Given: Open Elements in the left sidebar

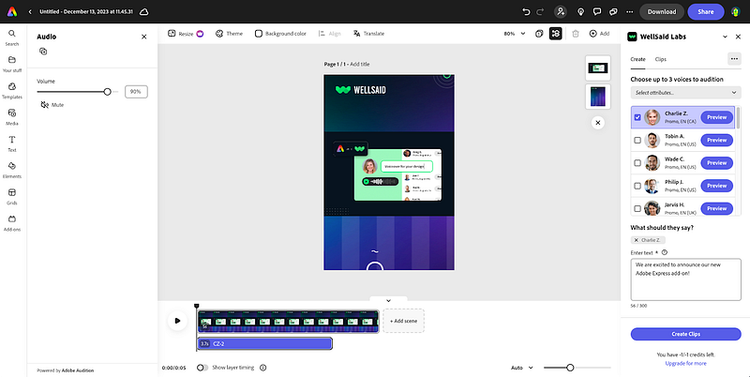Looking at the screenshot, I should tap(12, 170).
